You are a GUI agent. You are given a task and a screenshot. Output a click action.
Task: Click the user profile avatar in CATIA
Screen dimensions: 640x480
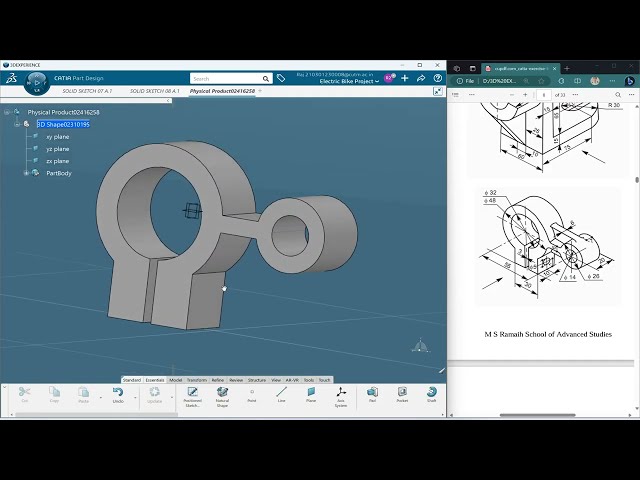tap(388, 78)
